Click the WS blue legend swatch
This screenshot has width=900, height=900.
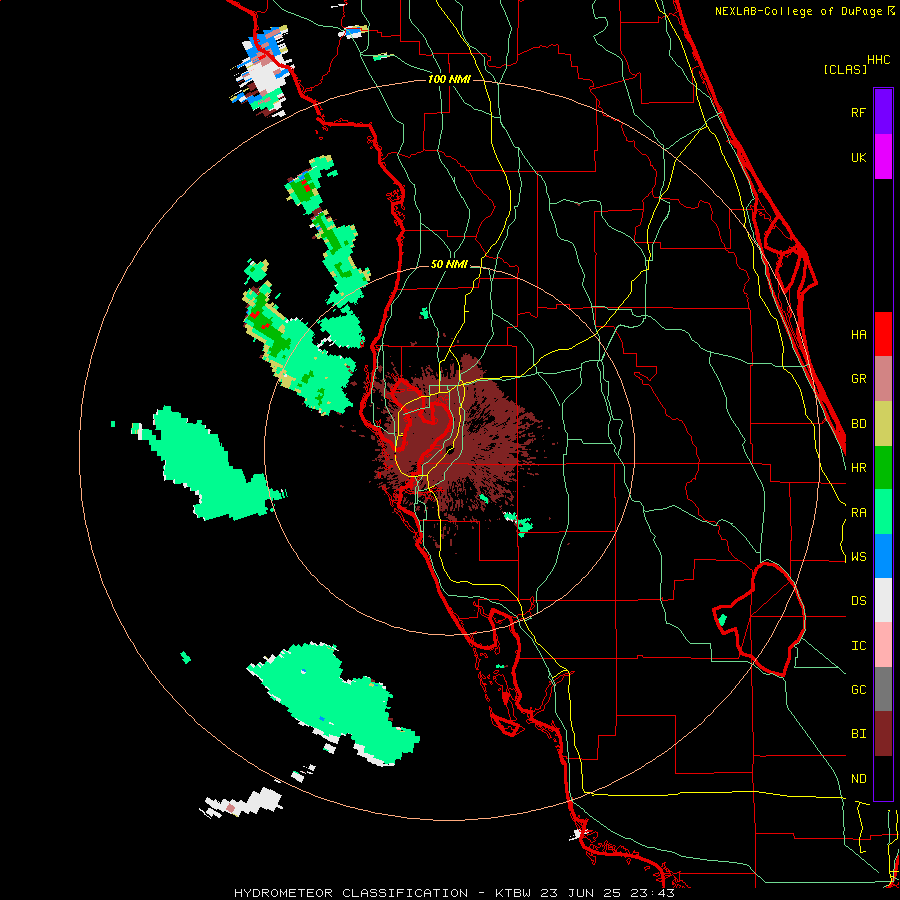[x=883, y=556]
